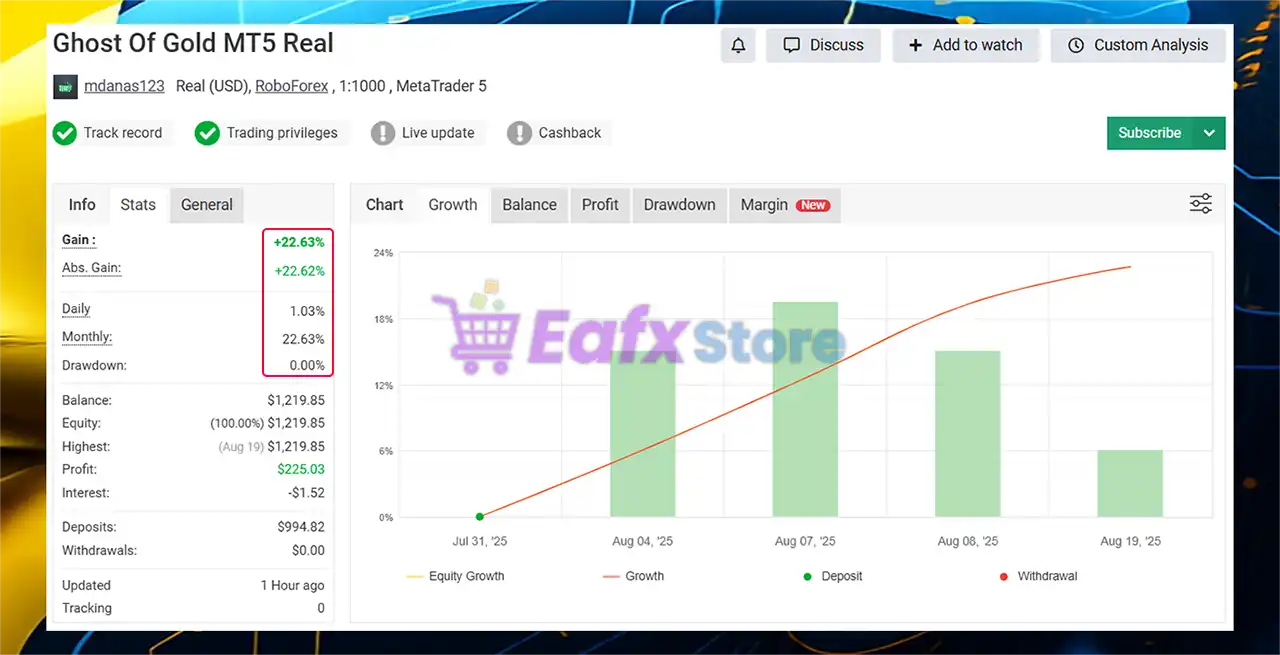Click the "Monthly:" label

(87, 337)
